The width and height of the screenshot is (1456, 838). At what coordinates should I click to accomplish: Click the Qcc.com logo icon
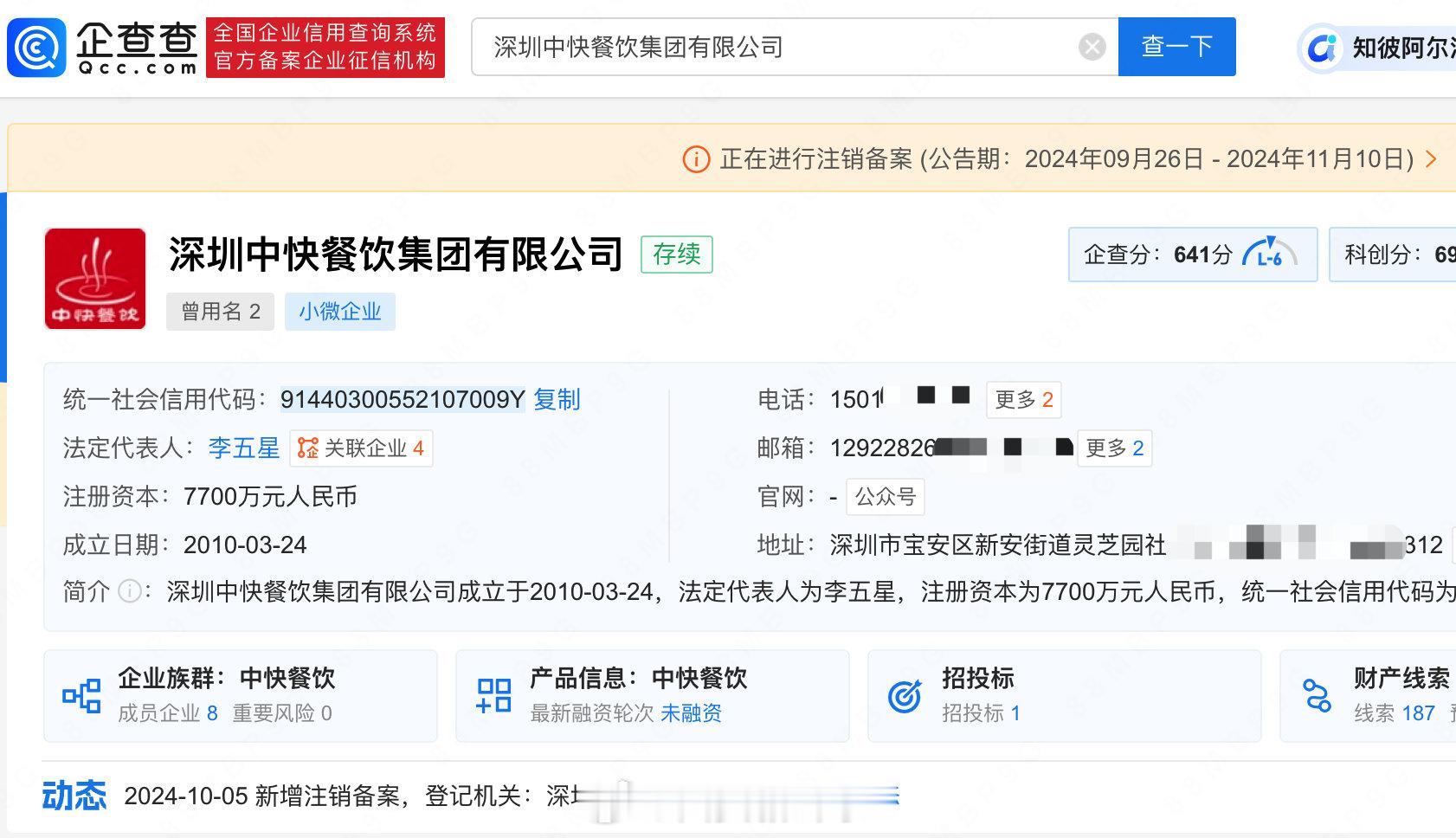[x=36, y=47]
